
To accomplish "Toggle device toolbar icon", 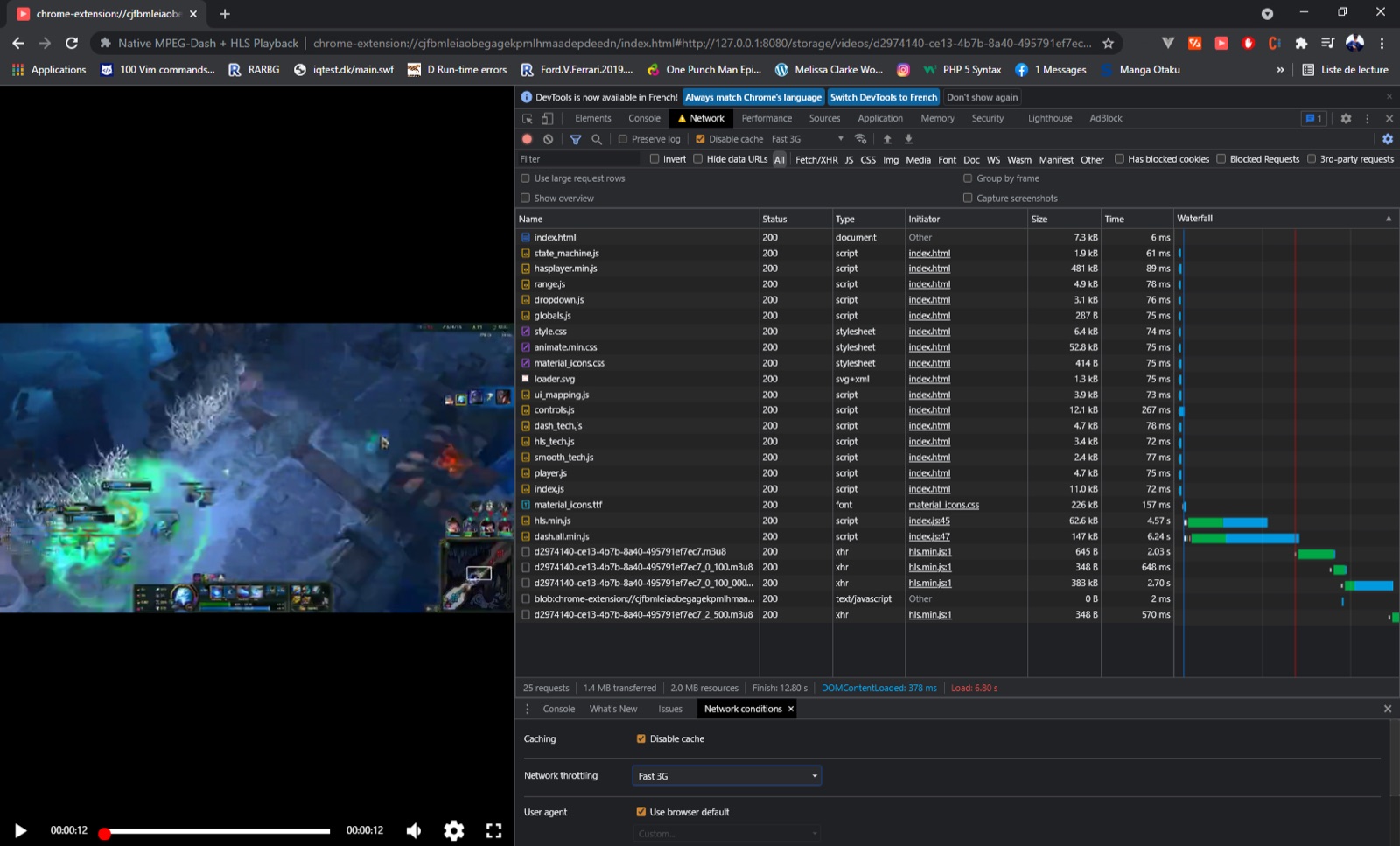I will (547, 118).
